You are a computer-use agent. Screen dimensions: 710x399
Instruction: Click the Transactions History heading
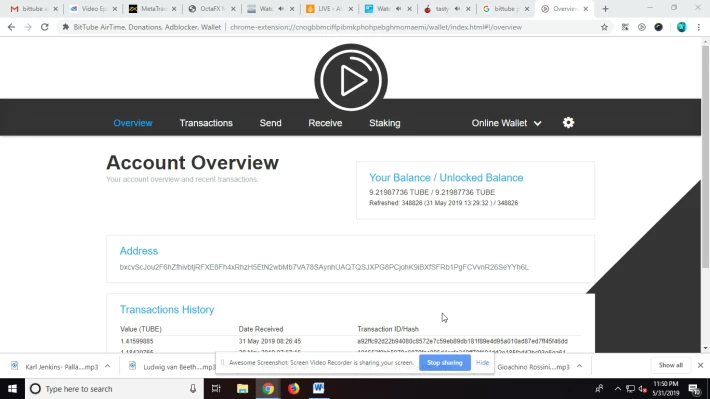click(167, 310)
